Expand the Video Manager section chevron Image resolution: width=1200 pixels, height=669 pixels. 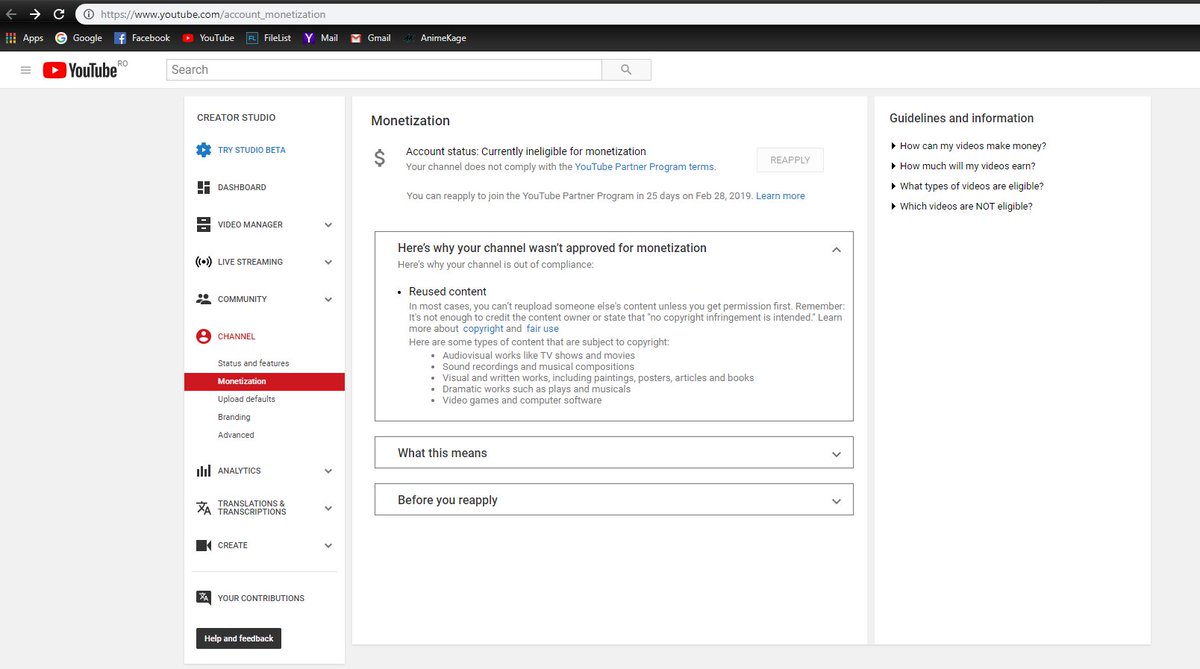click(x=328, y=225)
